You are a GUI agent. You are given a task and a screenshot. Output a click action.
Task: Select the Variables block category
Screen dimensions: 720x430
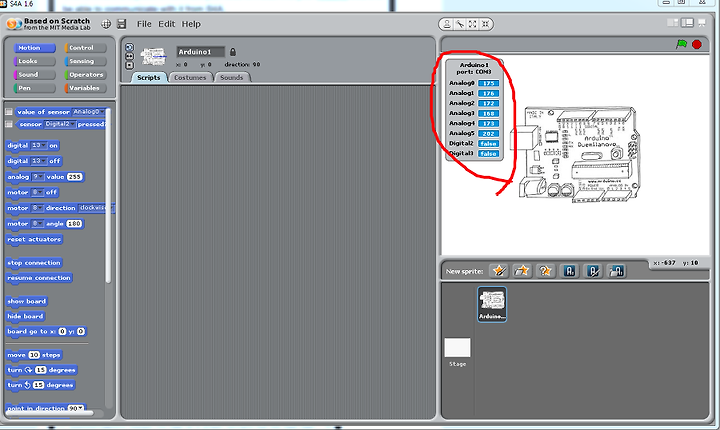click(85, 88)
